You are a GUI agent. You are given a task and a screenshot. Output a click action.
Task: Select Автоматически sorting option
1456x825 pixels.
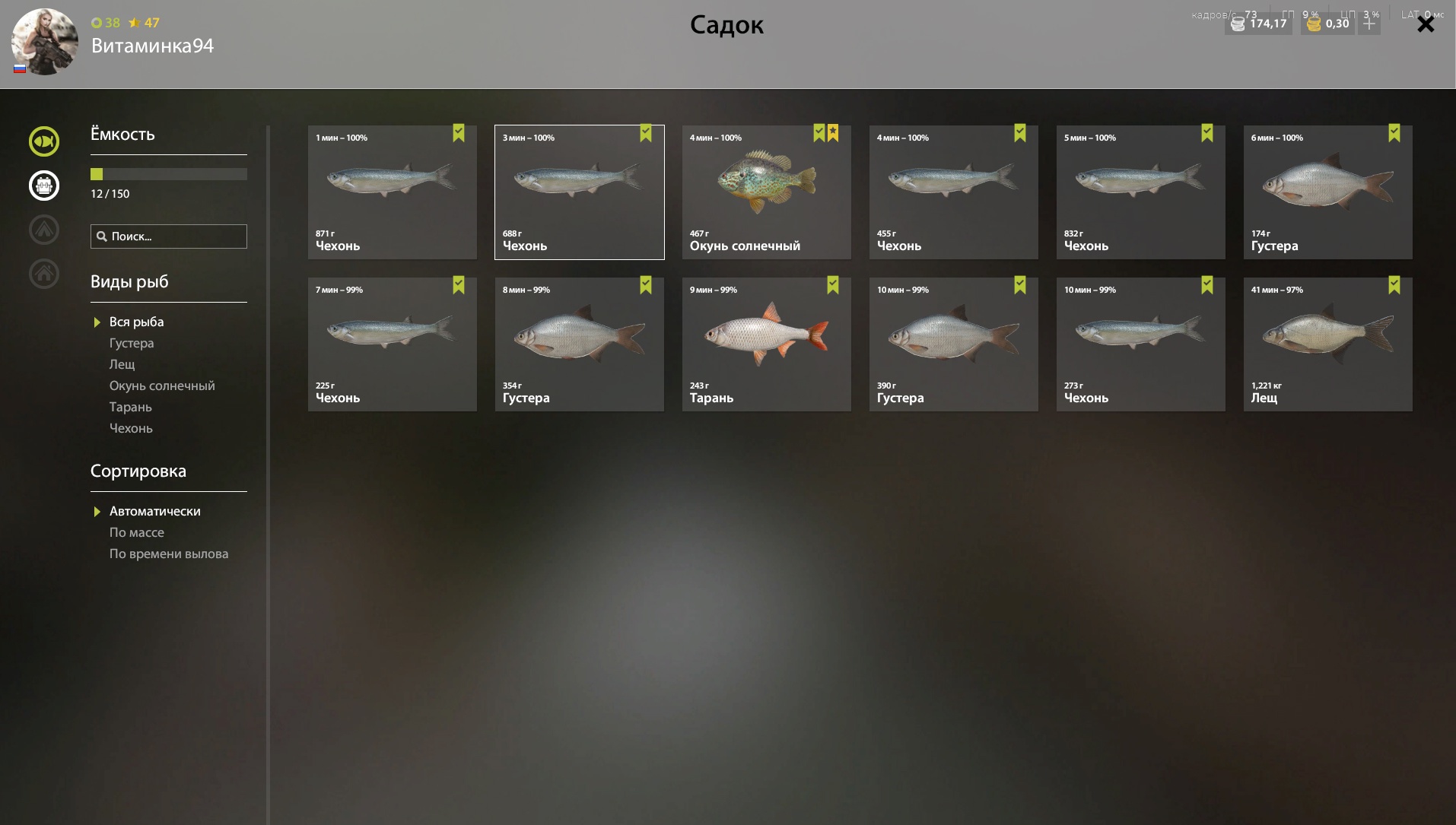click(155, 511)
